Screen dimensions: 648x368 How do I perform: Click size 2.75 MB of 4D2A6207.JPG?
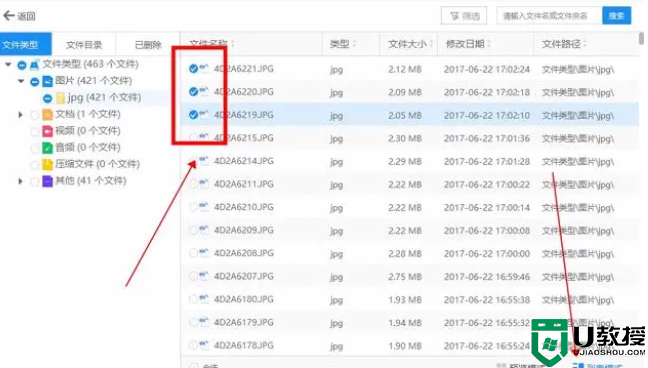click(405, 277)
